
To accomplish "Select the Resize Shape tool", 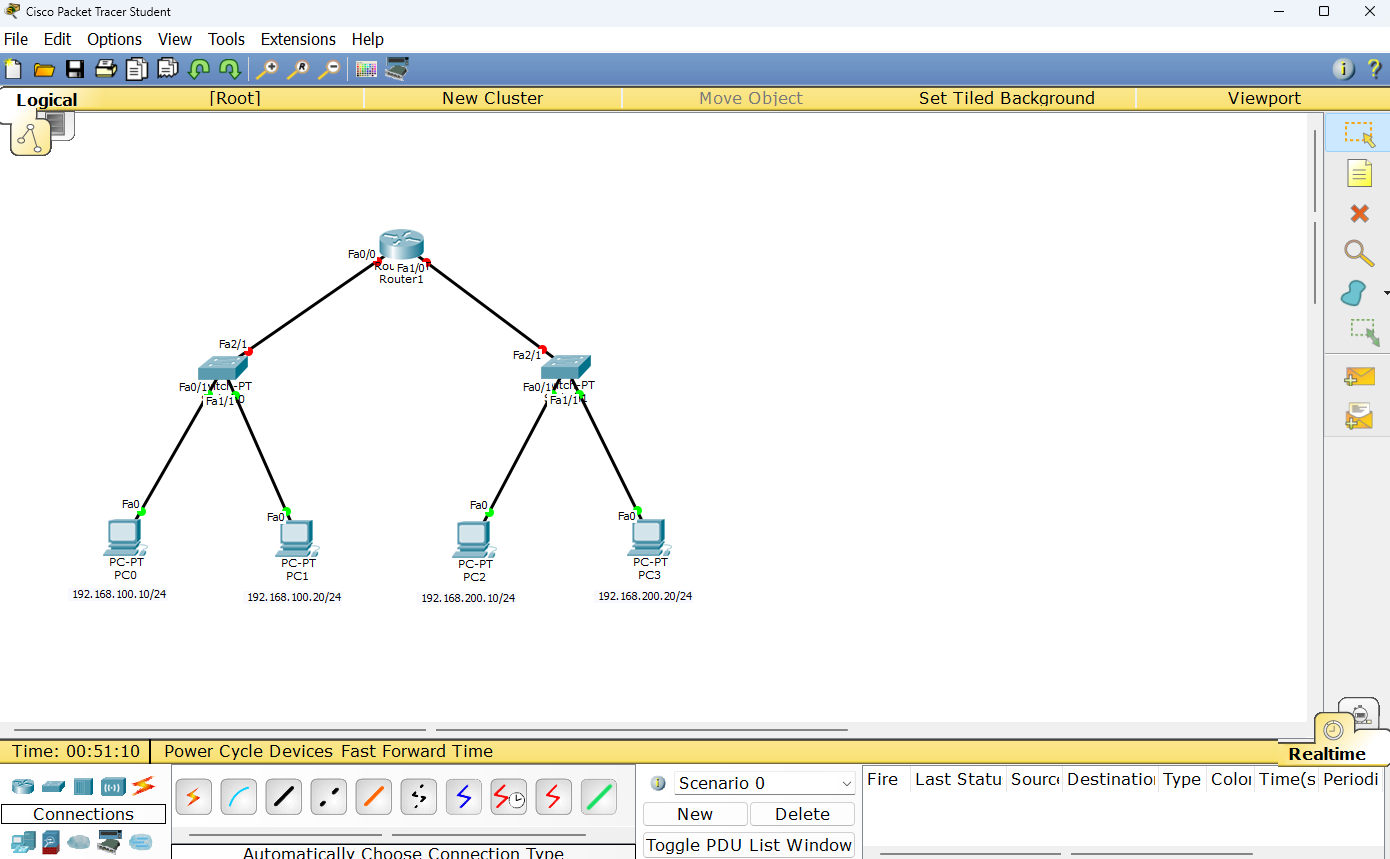I will tap(1364, 333).
